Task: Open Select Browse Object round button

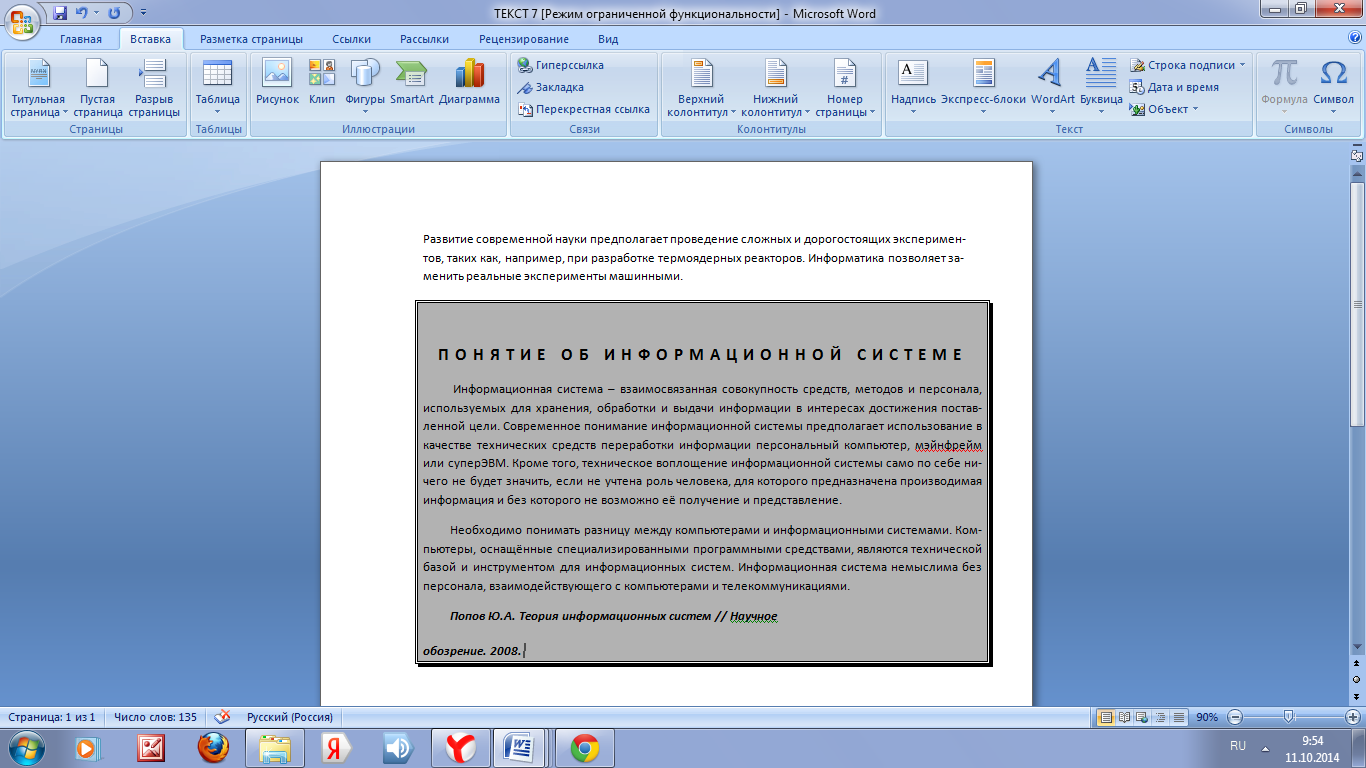Action: (1357, 679)
